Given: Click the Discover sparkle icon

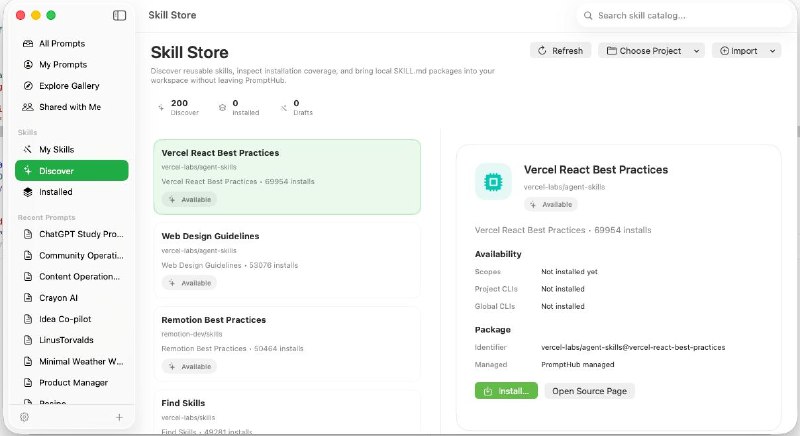Looking at the screenshot, I should (x=28, y=170).
